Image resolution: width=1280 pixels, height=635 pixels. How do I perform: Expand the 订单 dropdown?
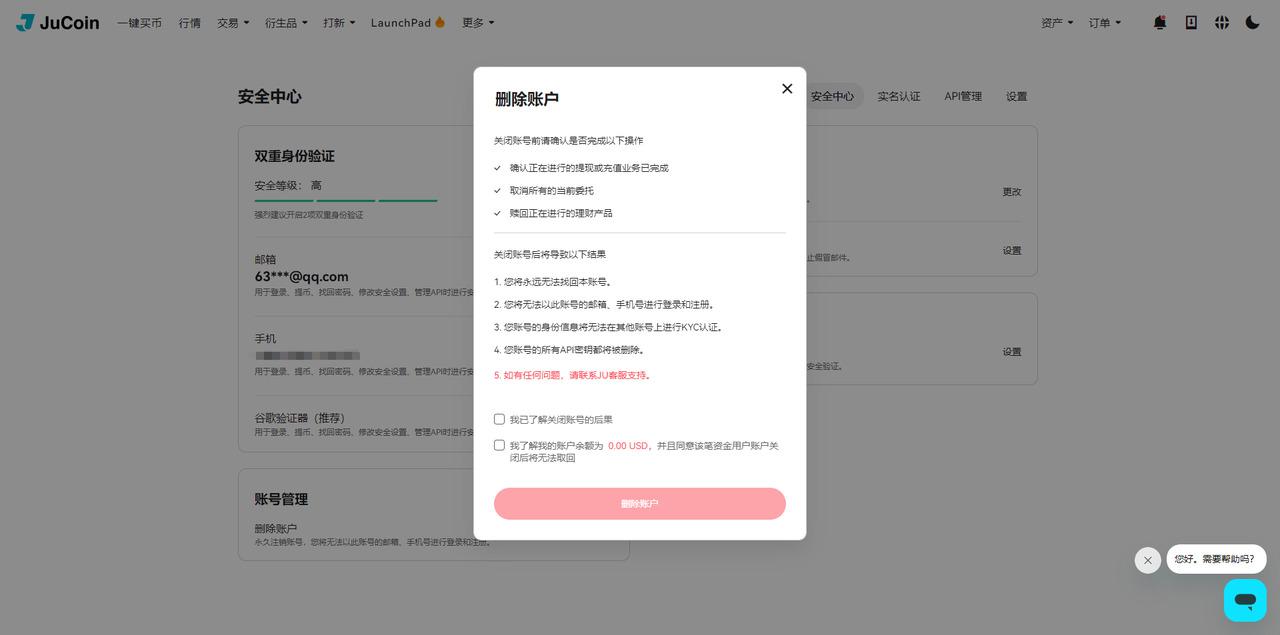point(1105,22)
